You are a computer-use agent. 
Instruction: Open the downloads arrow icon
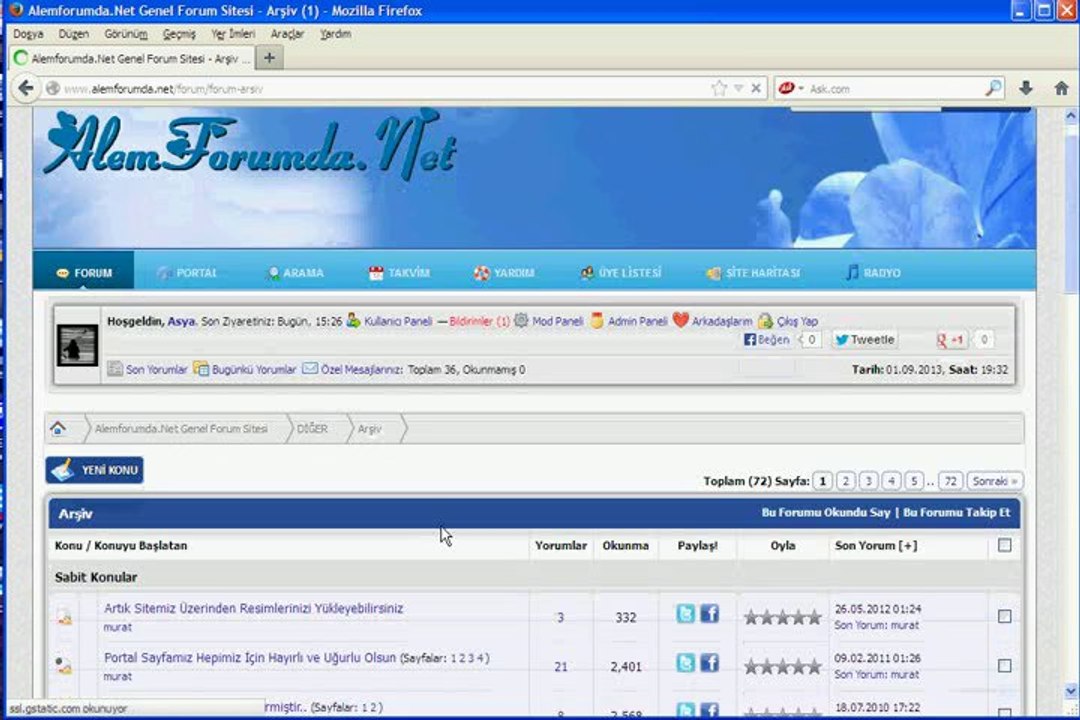click(x=1026, y=88)
